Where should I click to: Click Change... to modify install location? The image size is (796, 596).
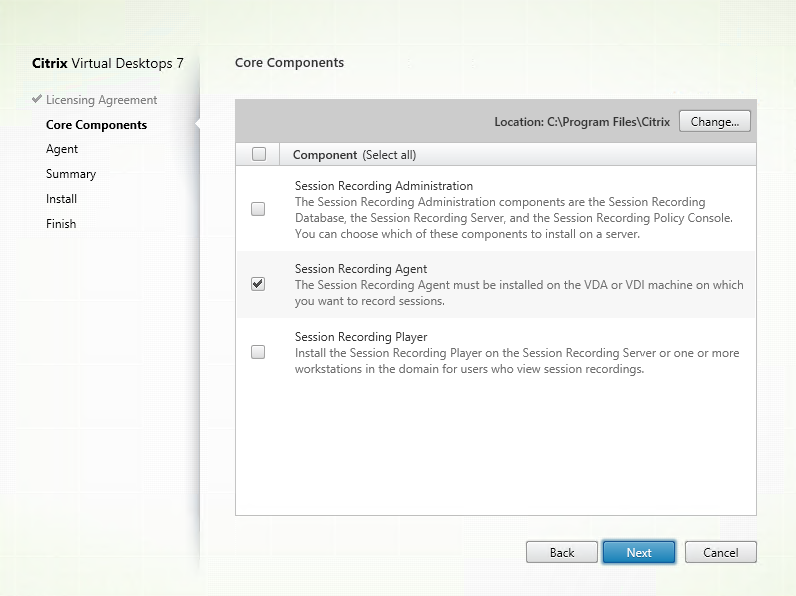point(714,122)
